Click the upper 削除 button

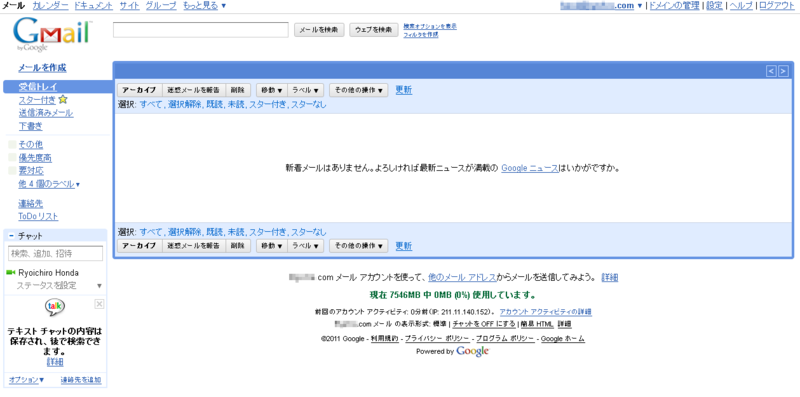point(238,90)
